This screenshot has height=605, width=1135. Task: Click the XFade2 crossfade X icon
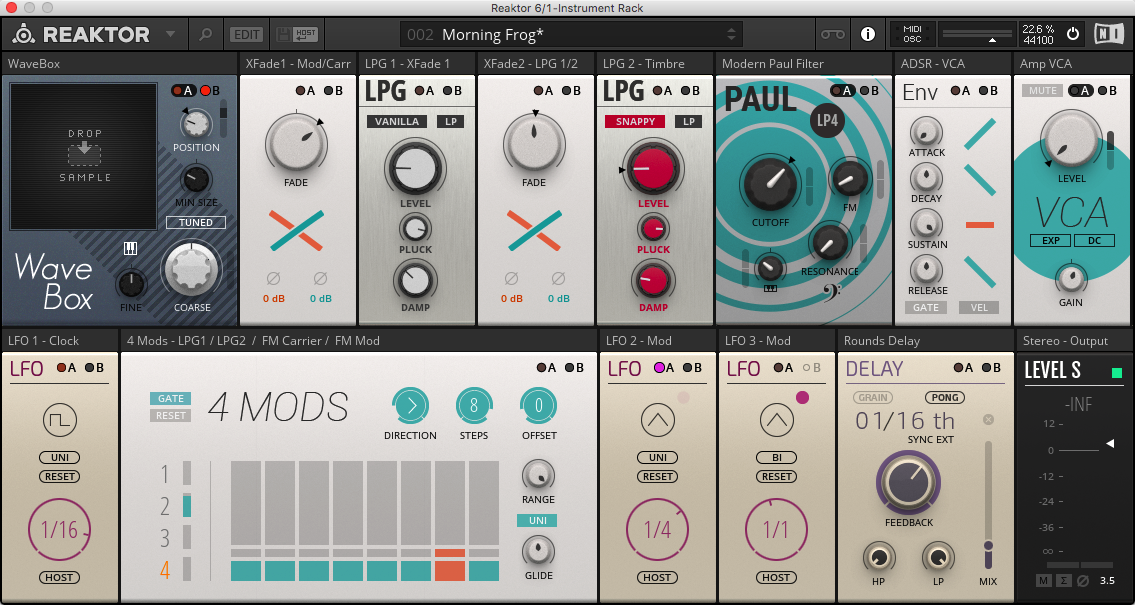pos(533,230)
